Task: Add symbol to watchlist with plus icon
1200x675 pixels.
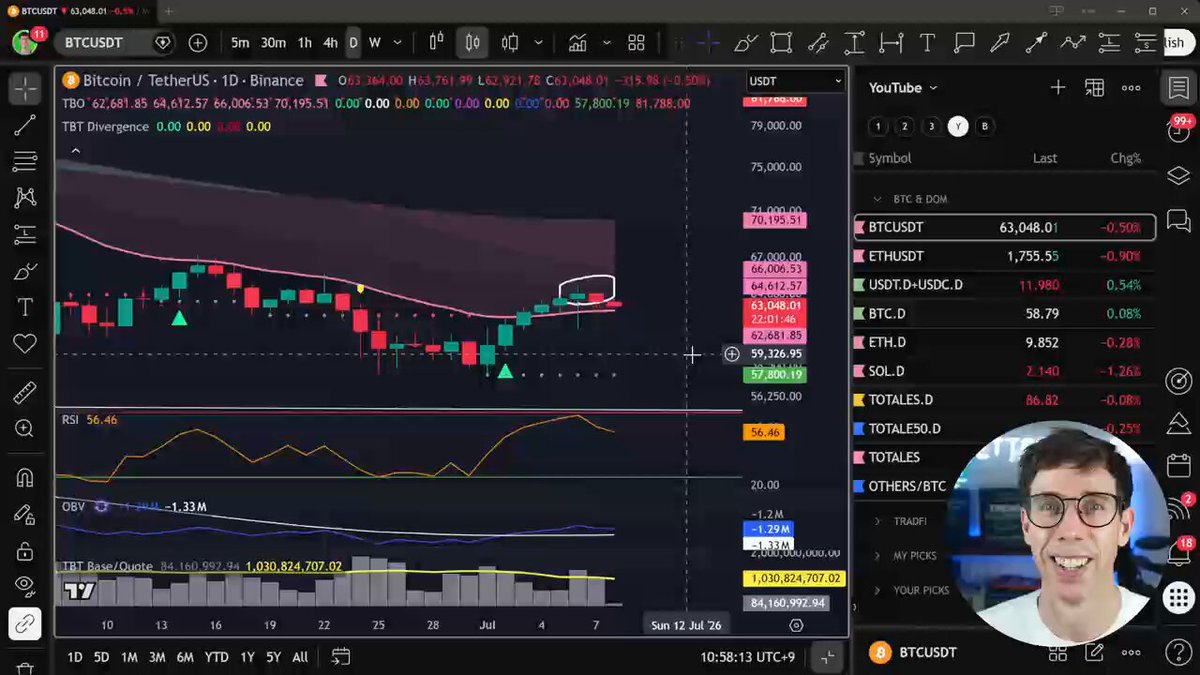Action: [x=1058, y=88]
